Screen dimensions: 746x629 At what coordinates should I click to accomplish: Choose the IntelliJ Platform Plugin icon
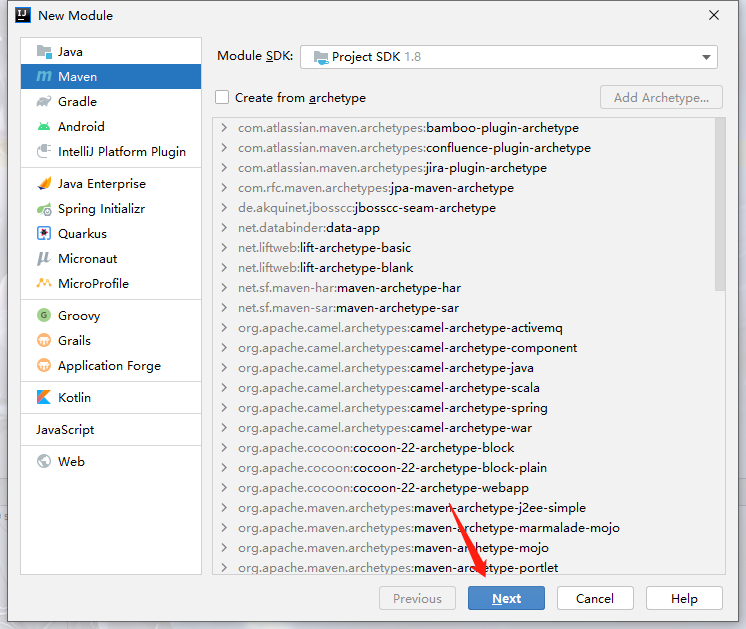point(44,151)
